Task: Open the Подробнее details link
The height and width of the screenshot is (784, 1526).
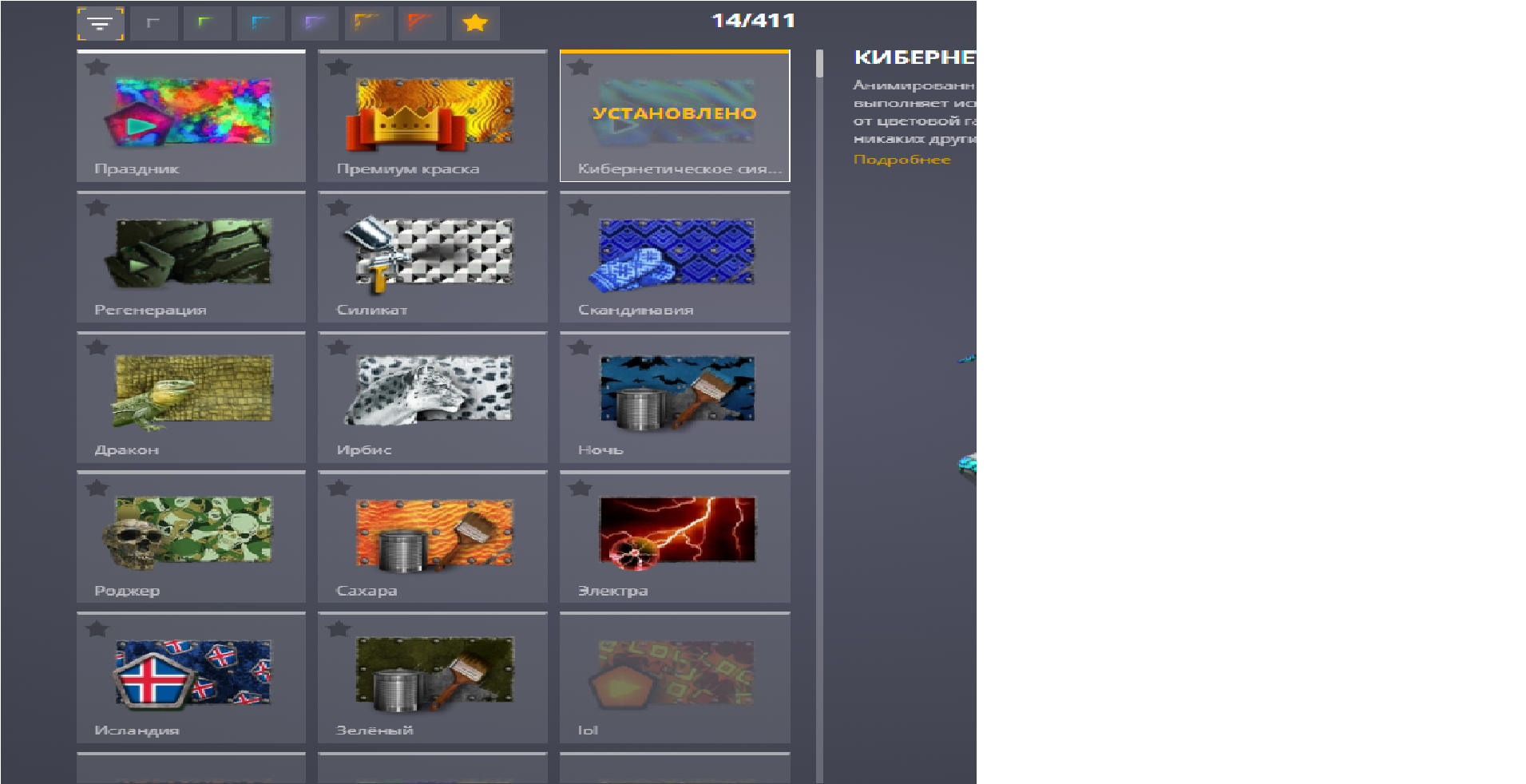Action: 902,160
